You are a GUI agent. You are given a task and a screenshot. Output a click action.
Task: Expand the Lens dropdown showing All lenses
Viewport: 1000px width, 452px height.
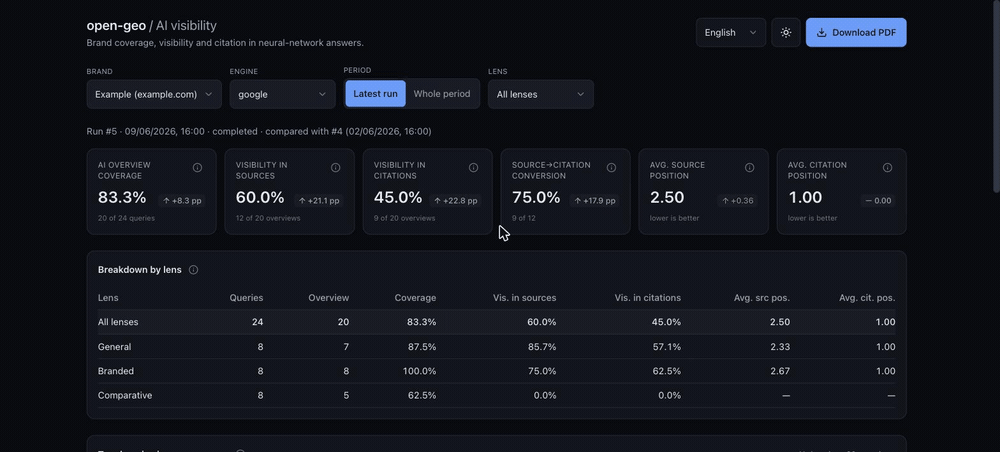[541, 94]
